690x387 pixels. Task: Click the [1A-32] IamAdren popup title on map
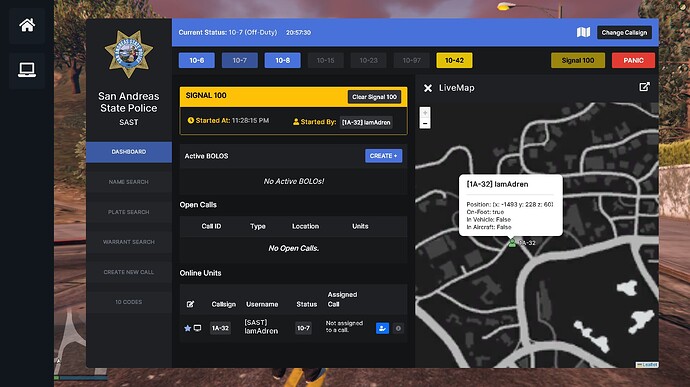point(497,184)
